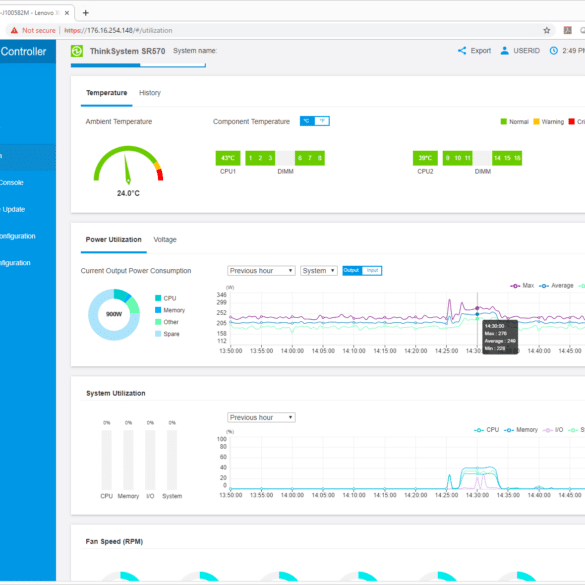Click DIMM 2 temperature tile
Viewport: 585px width, 585px height.
260,158
